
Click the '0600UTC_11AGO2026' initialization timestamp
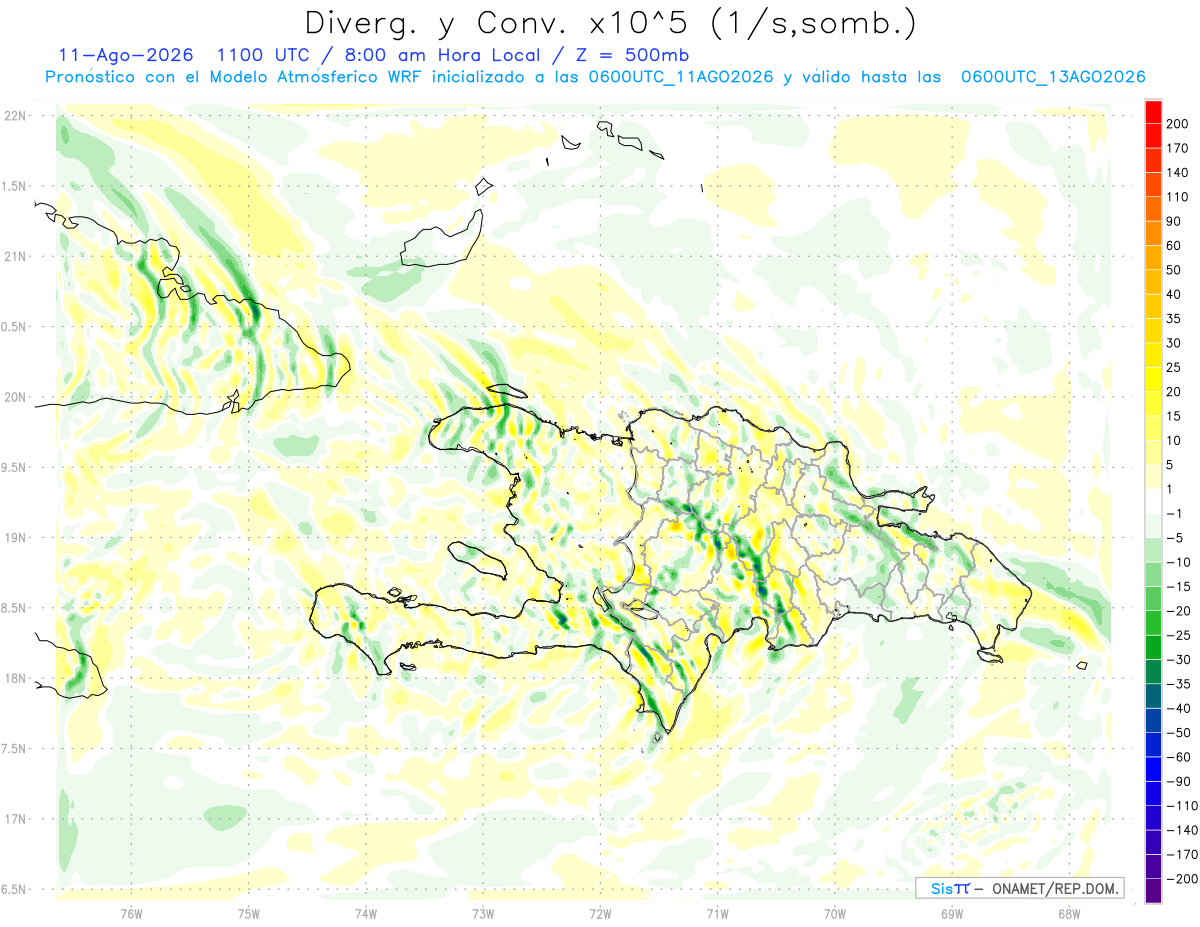682,77
